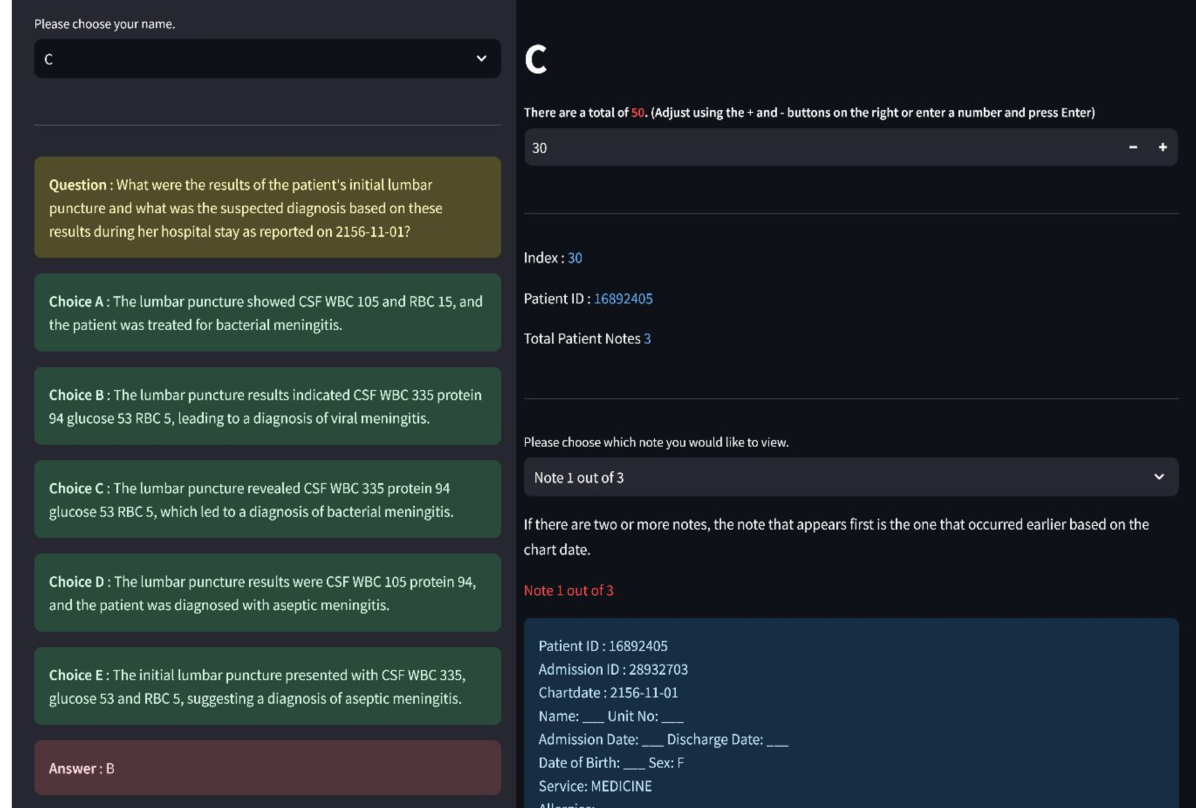Select Choice B mentioning viral meningitis
Viewport: 1196px width, 808px height.
pyautogui.click(x=267, y=406)
